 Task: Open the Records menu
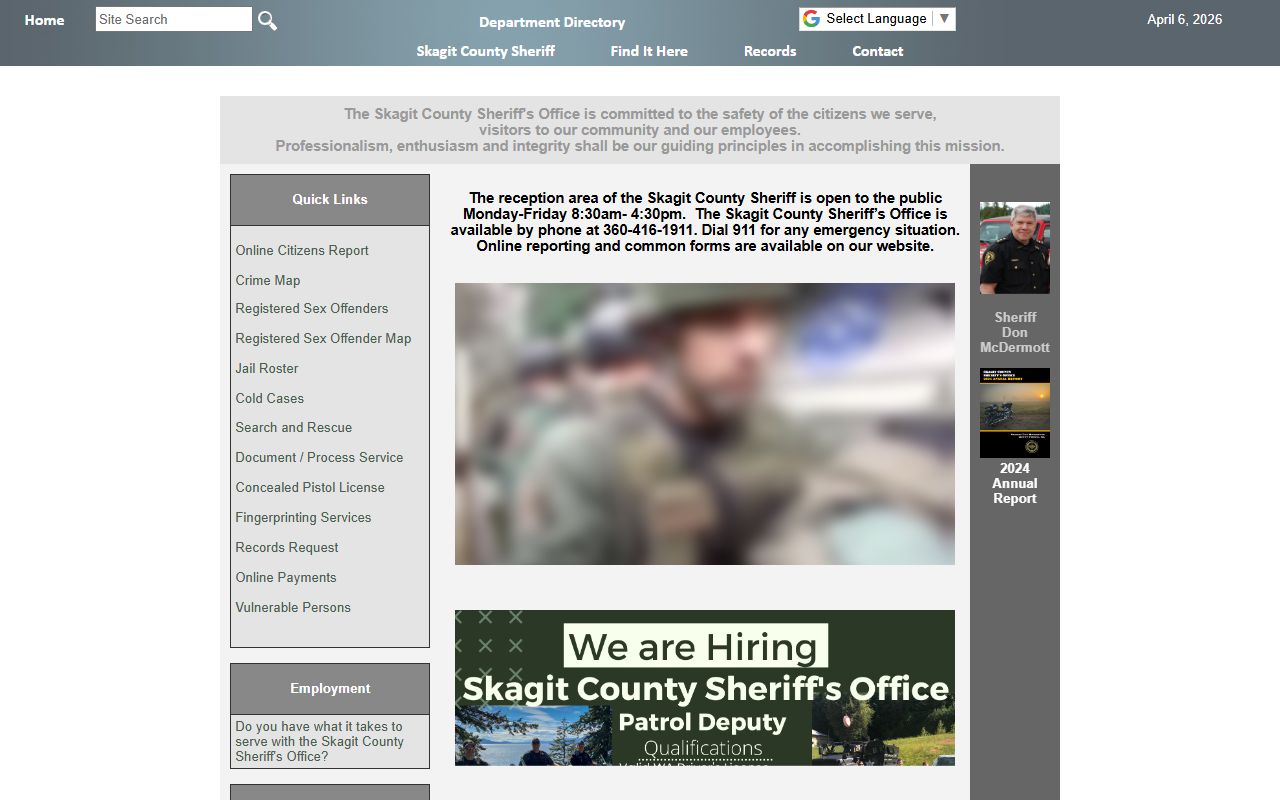pos(770,51)
